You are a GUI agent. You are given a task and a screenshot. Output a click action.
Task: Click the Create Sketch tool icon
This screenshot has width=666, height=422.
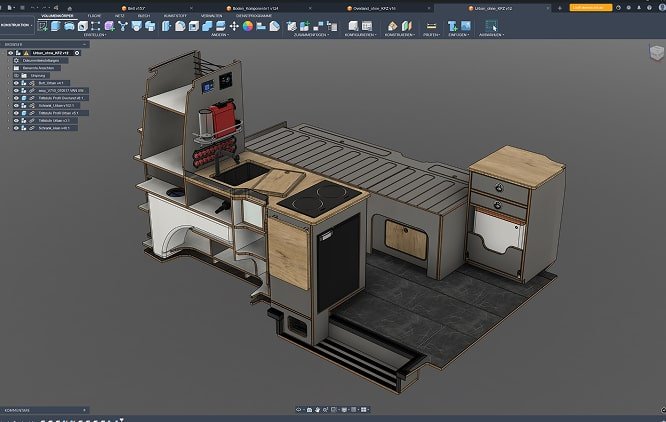[43, 26]
